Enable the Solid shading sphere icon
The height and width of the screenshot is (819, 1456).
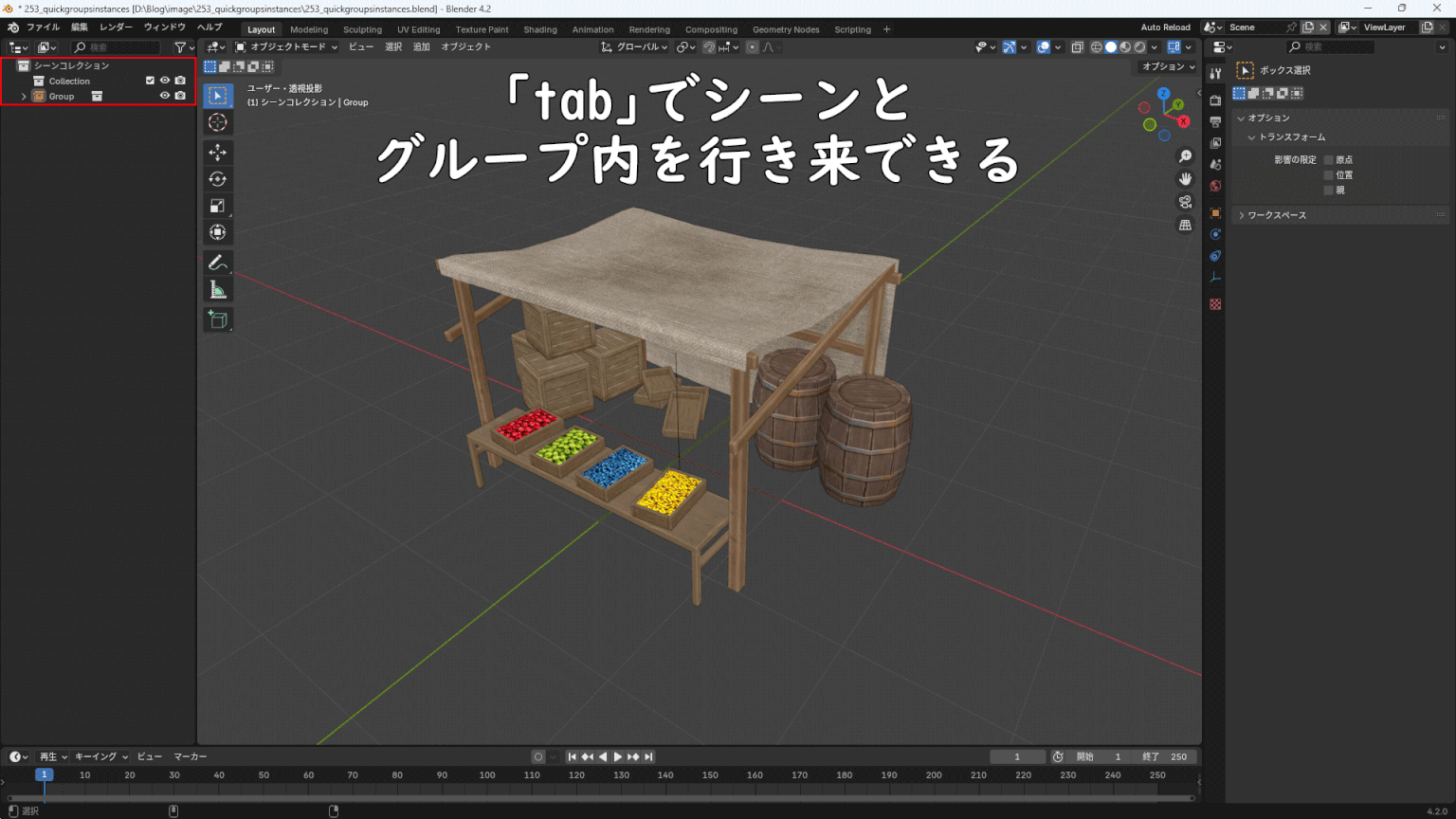(x=1111, y=46)
